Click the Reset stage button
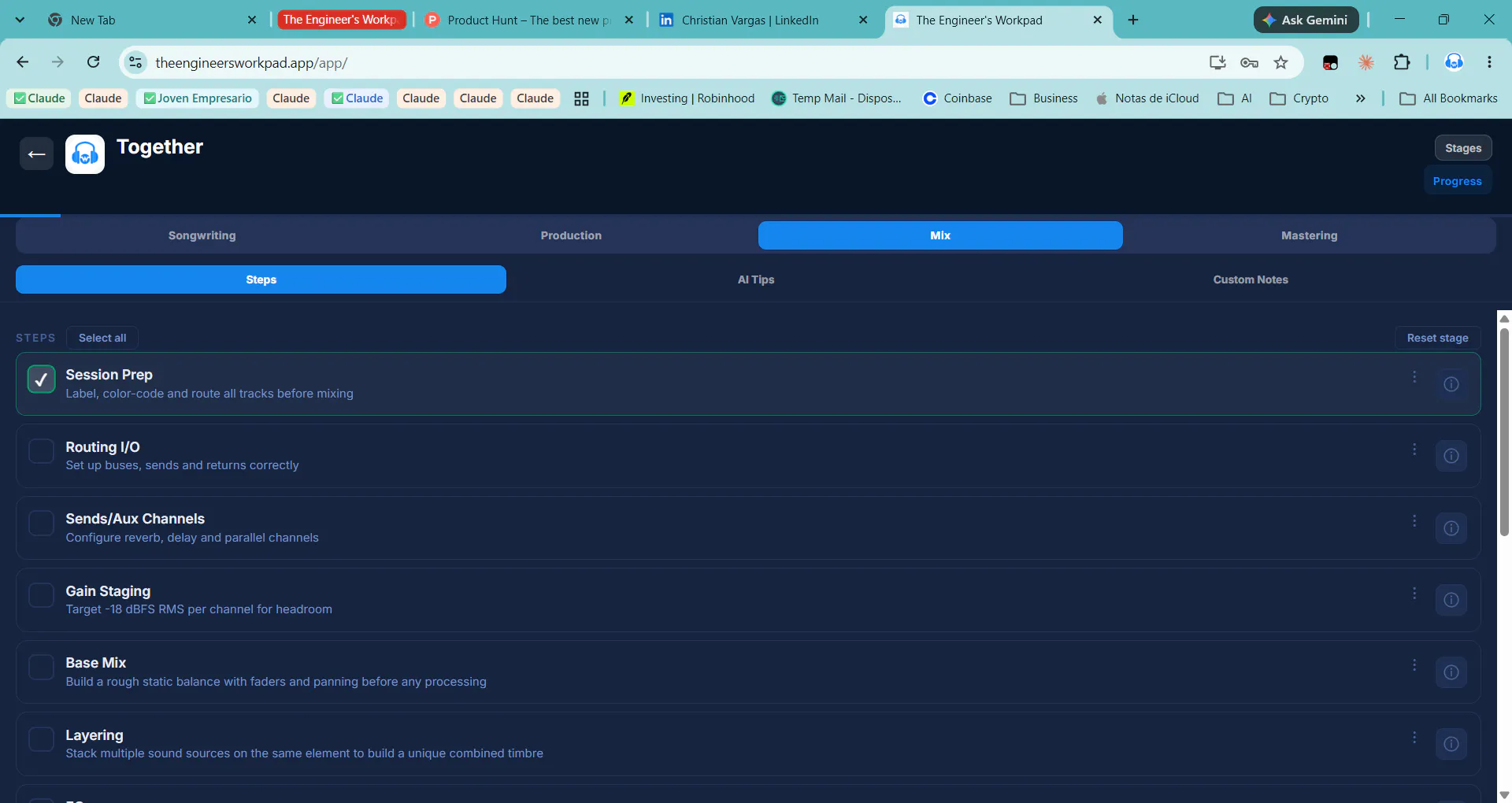The image size is (1512, 803). (x=1437, y=338)
